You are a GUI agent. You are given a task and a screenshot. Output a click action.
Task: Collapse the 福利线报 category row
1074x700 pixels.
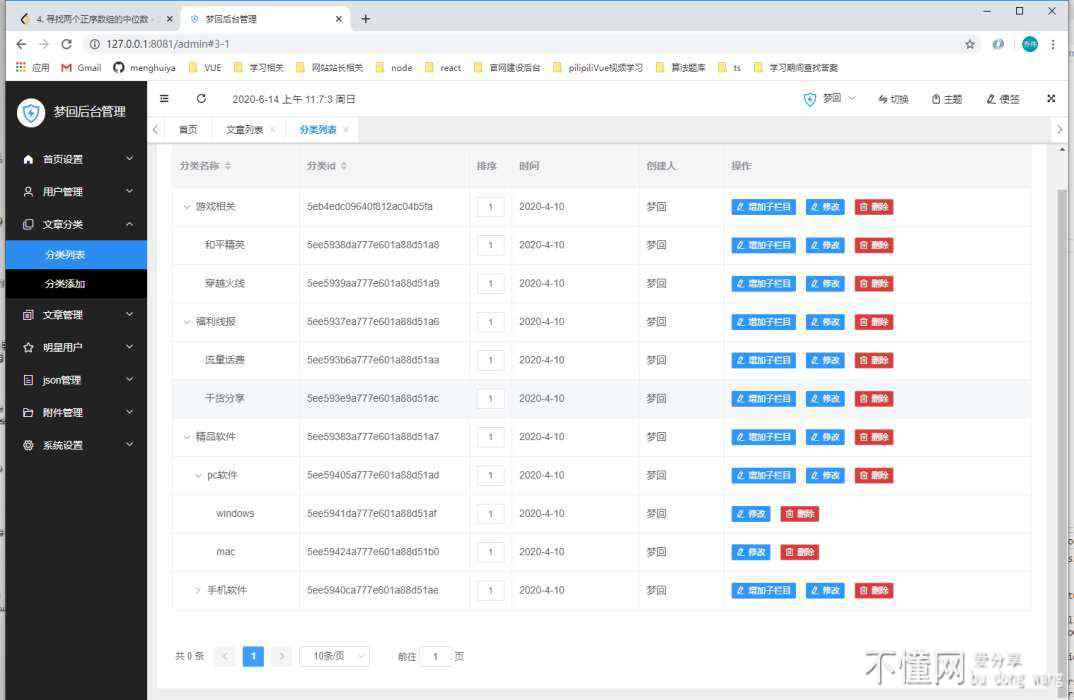click(186, 322)
